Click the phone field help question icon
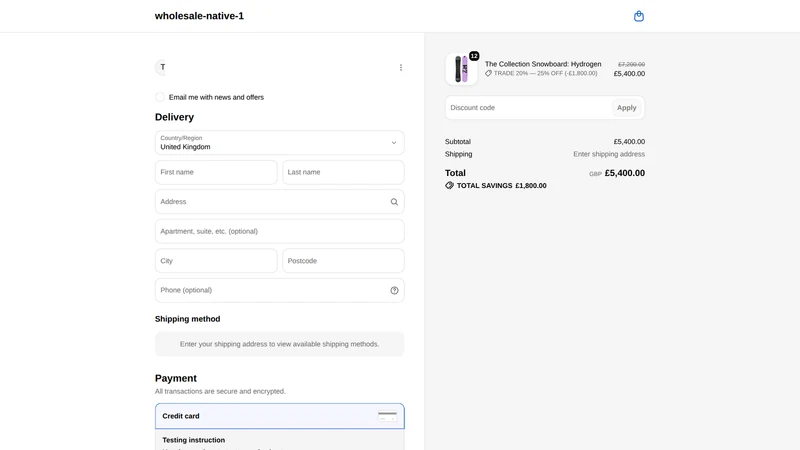The image size is (800, 450). point(394,290)
